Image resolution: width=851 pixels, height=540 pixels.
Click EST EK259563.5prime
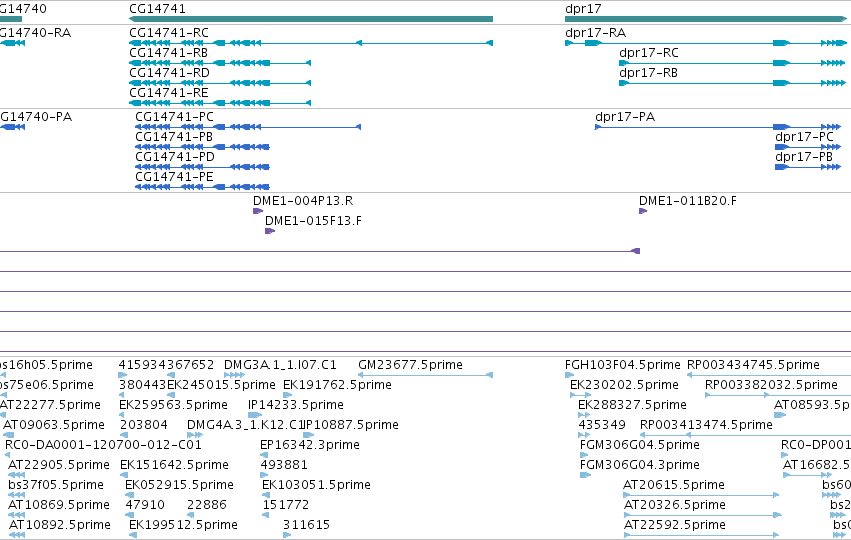(x=173, y=405)
